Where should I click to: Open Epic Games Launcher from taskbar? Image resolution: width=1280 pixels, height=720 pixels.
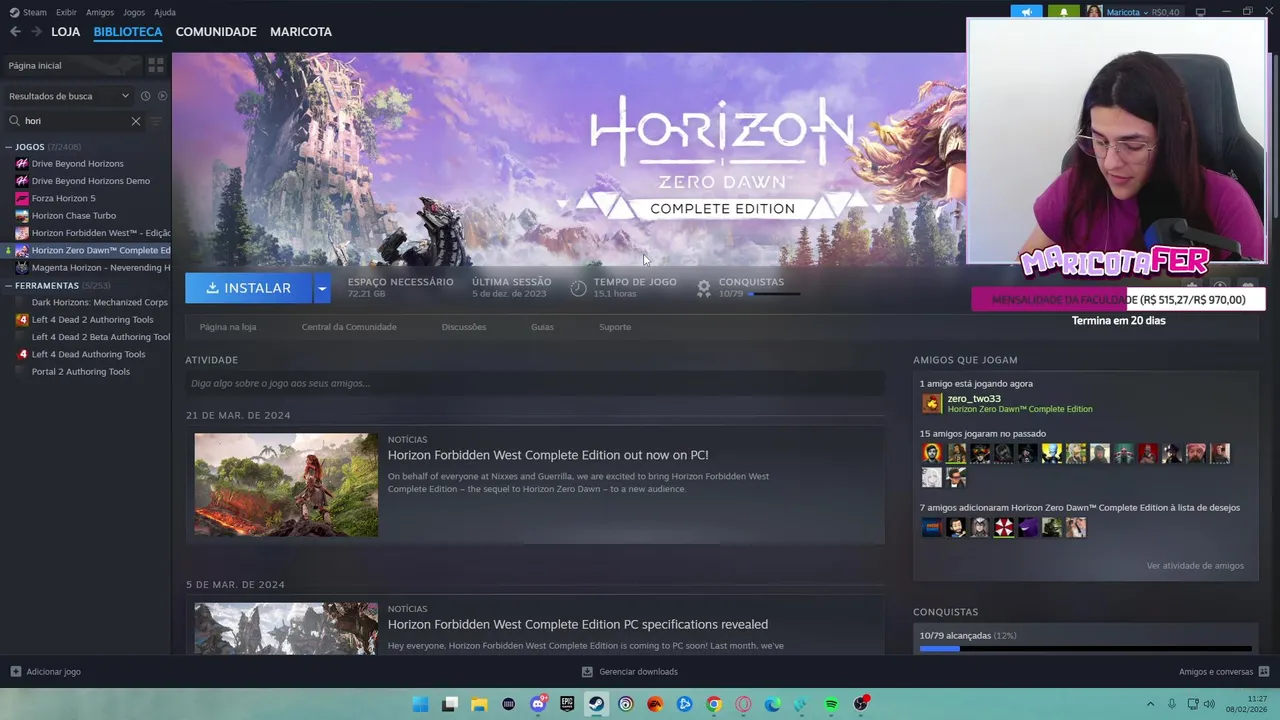click(567, 704)
